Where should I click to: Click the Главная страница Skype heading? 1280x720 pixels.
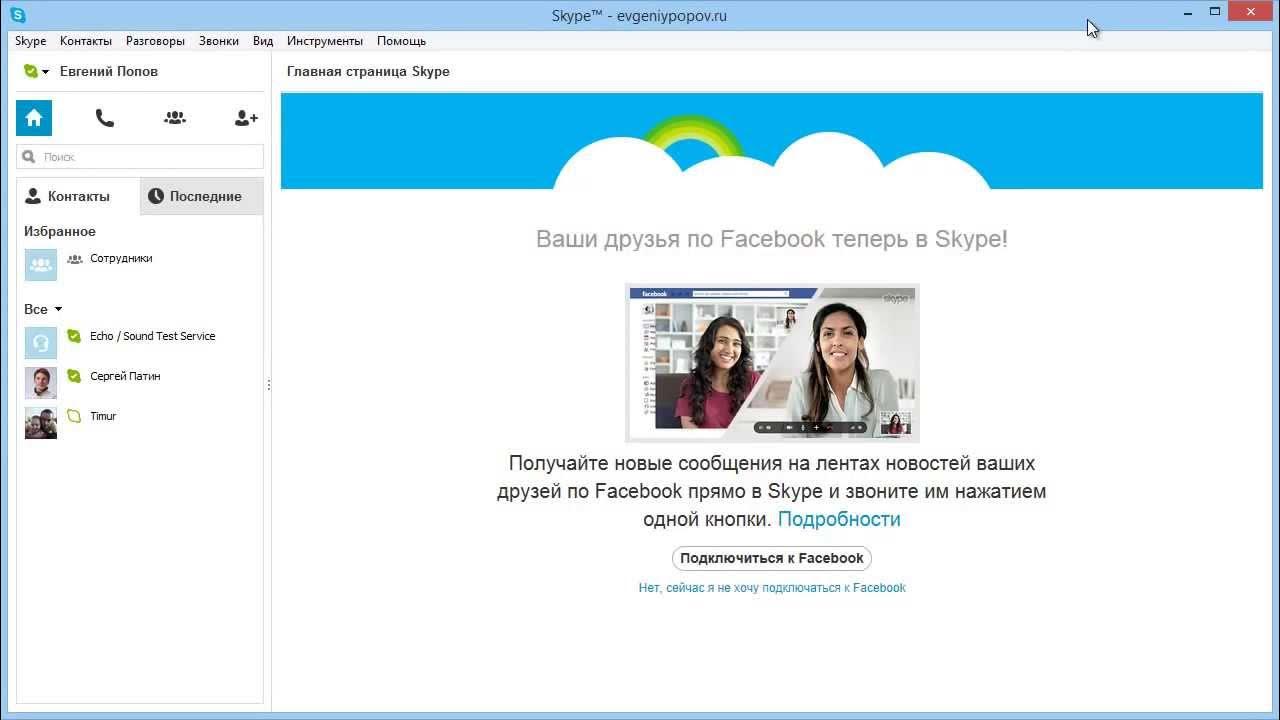[x=368, y=71]
